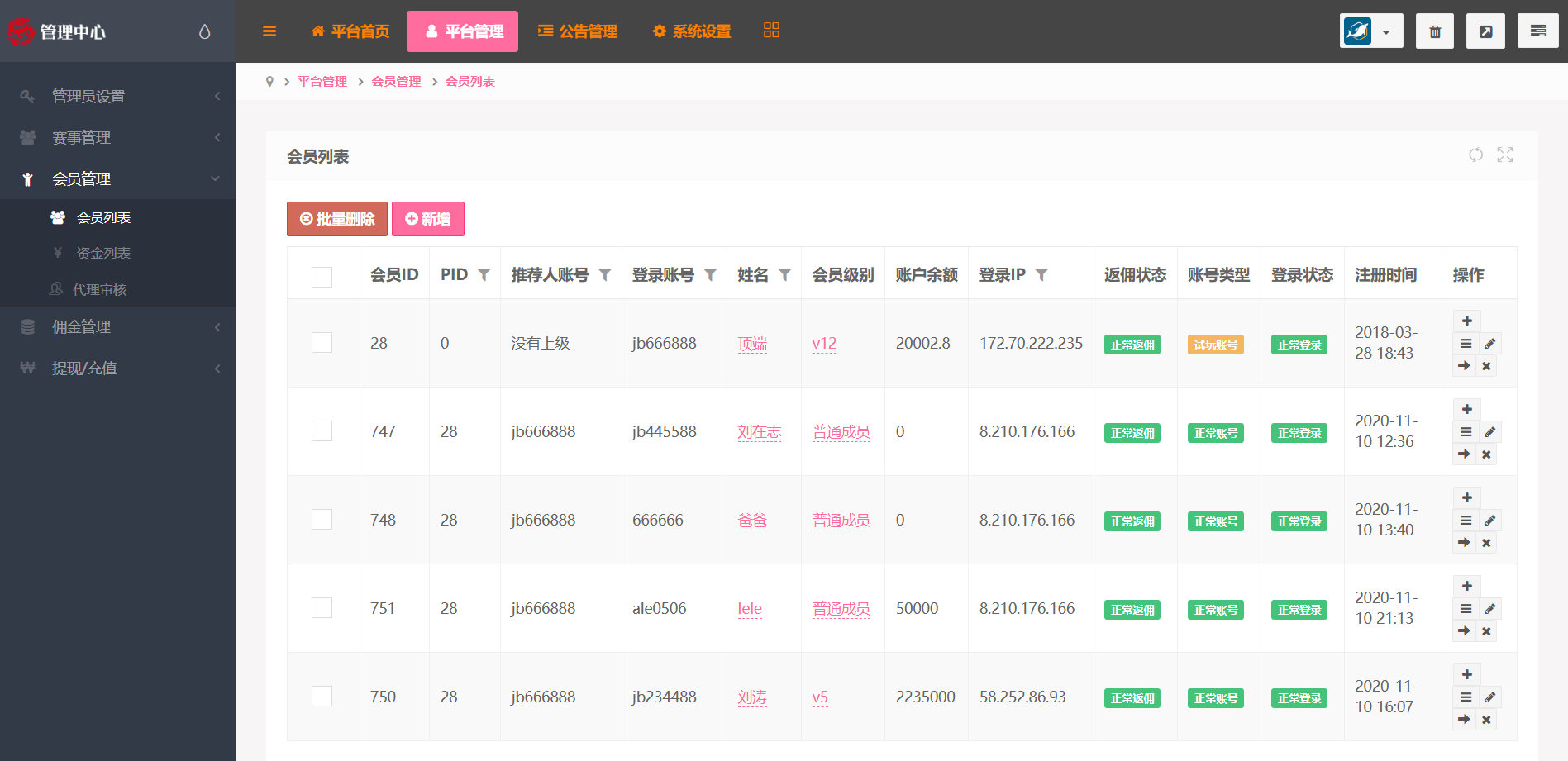Select 会员列表 in sidebar
1568x761 pixels.
pyautogui.click(x=103, y=217)
